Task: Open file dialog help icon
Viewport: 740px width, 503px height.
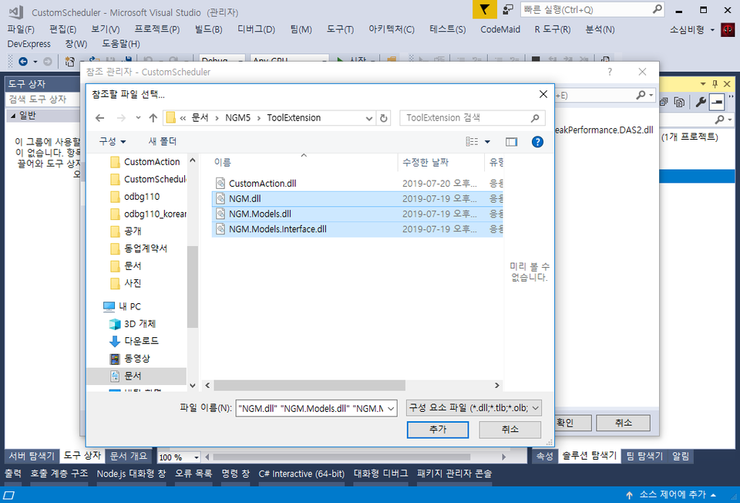Action: tap(537, 142)
